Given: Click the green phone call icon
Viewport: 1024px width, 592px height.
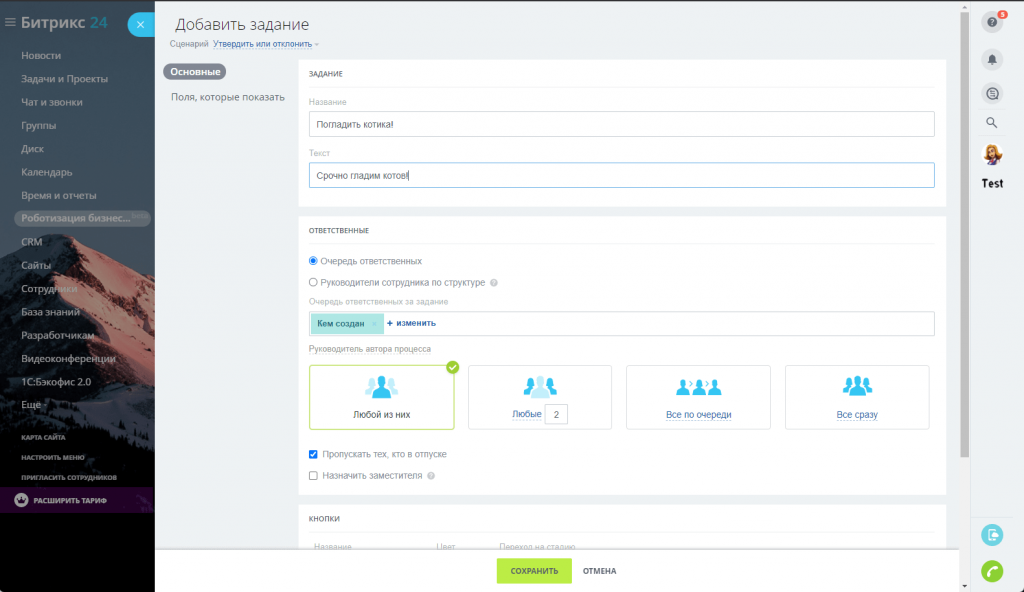Looking at the screenshot, I should point(992,570).
